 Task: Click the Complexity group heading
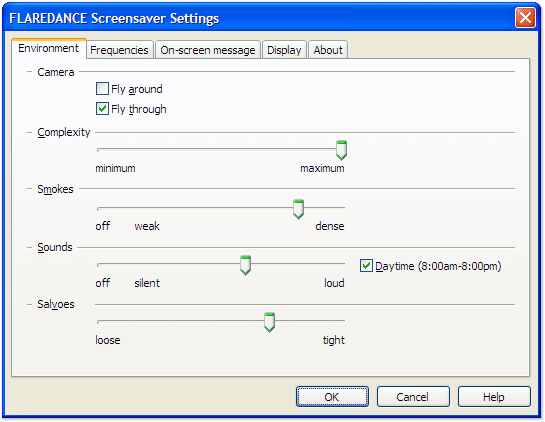[x=64, y=132]
